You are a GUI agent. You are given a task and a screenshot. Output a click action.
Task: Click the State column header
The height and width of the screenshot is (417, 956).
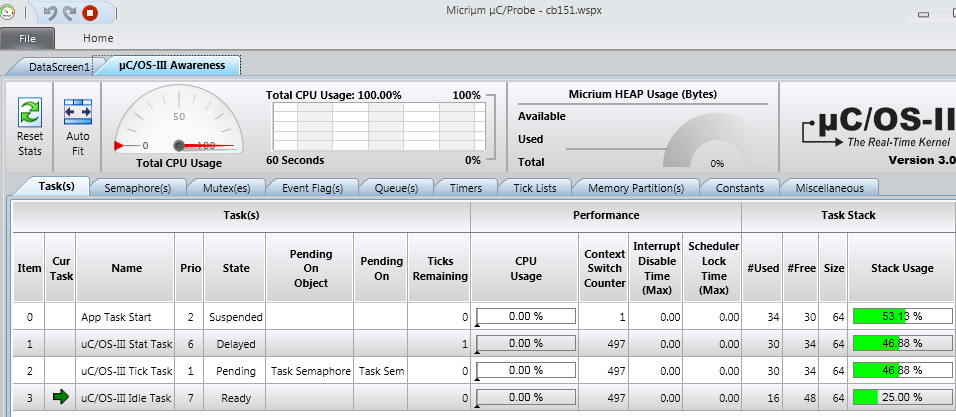pos(235,268)
